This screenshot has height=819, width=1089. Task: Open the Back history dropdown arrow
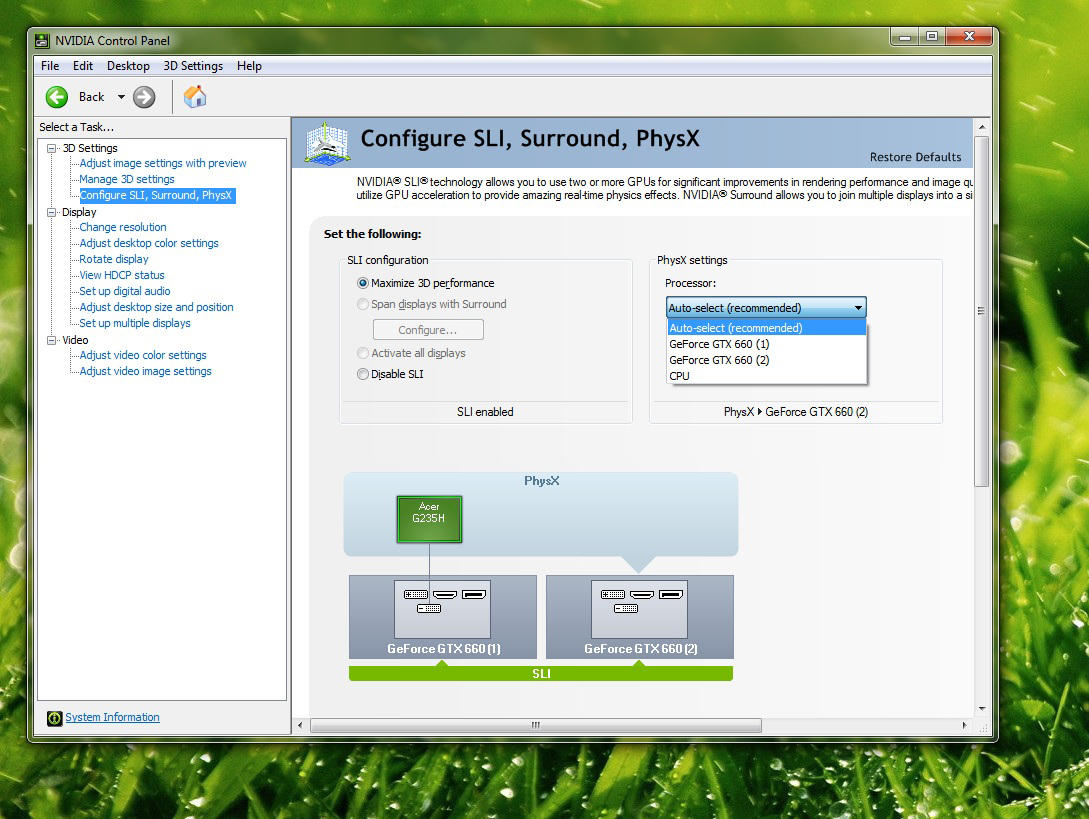[121, 97]
